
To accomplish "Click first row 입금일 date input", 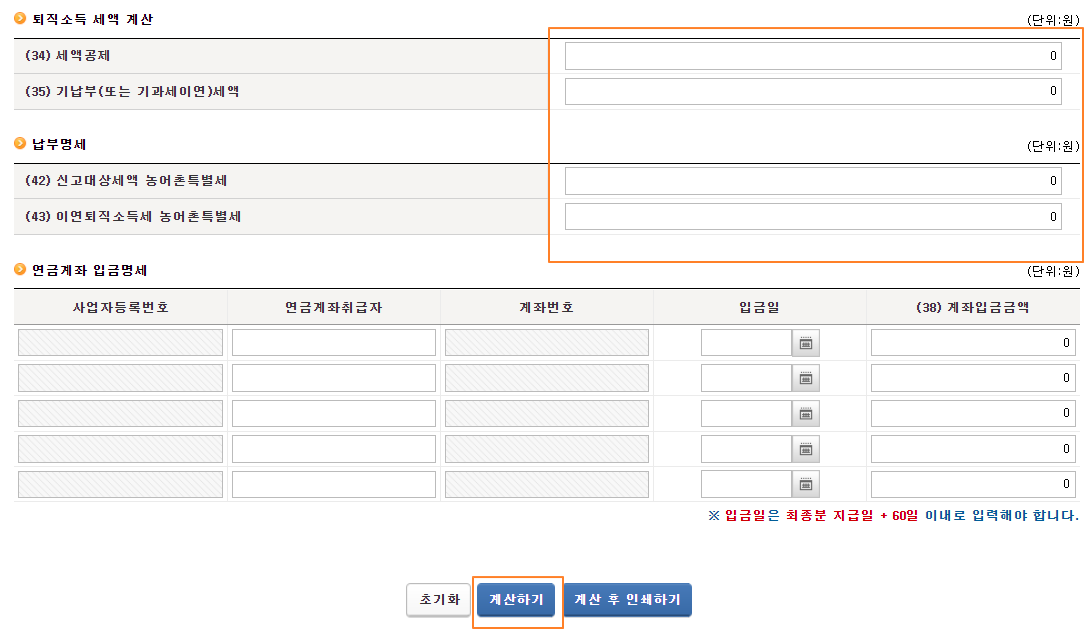I will [x=747, y=343].
